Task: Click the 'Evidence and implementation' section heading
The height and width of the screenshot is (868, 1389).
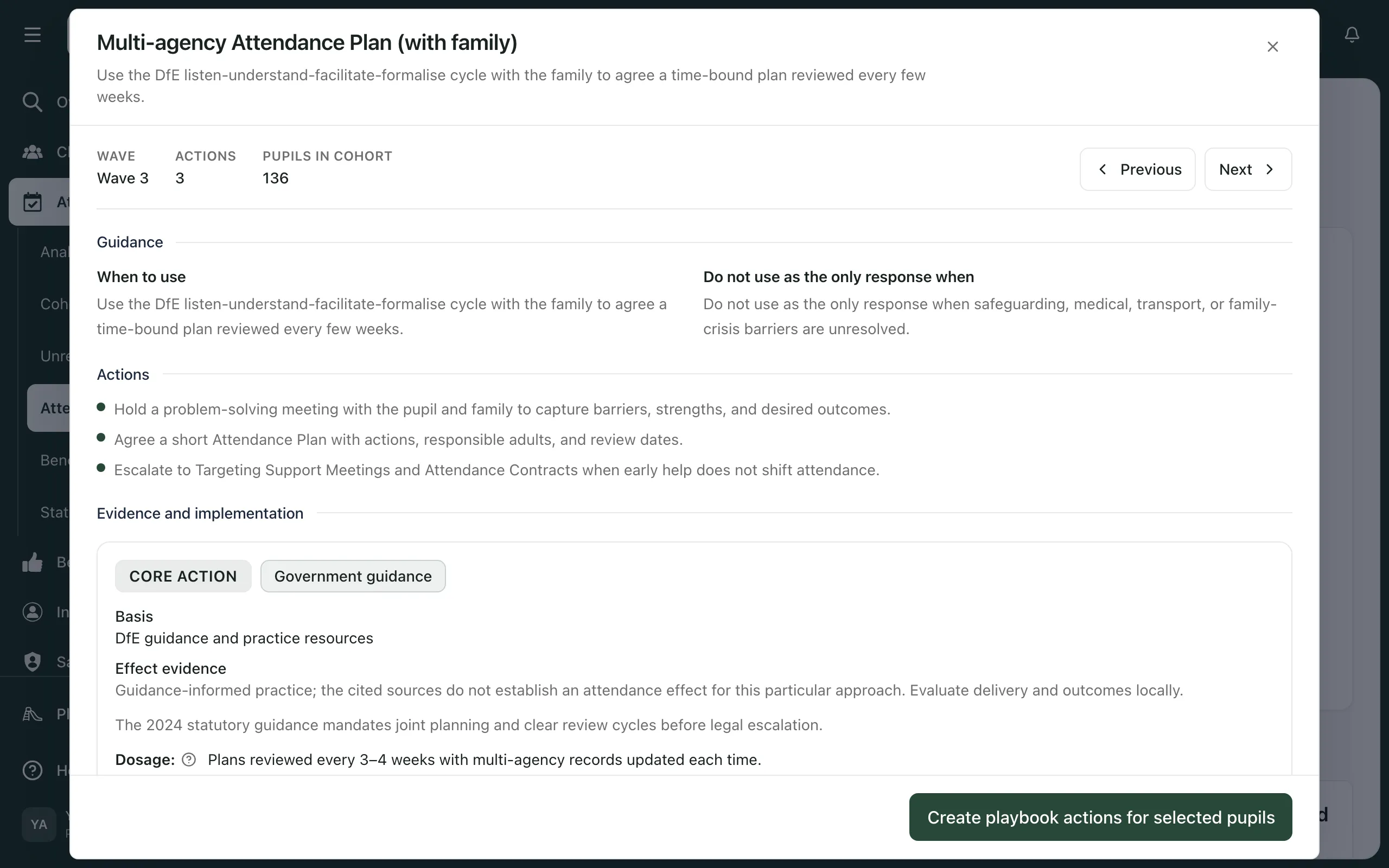Action: click(200, 513)
